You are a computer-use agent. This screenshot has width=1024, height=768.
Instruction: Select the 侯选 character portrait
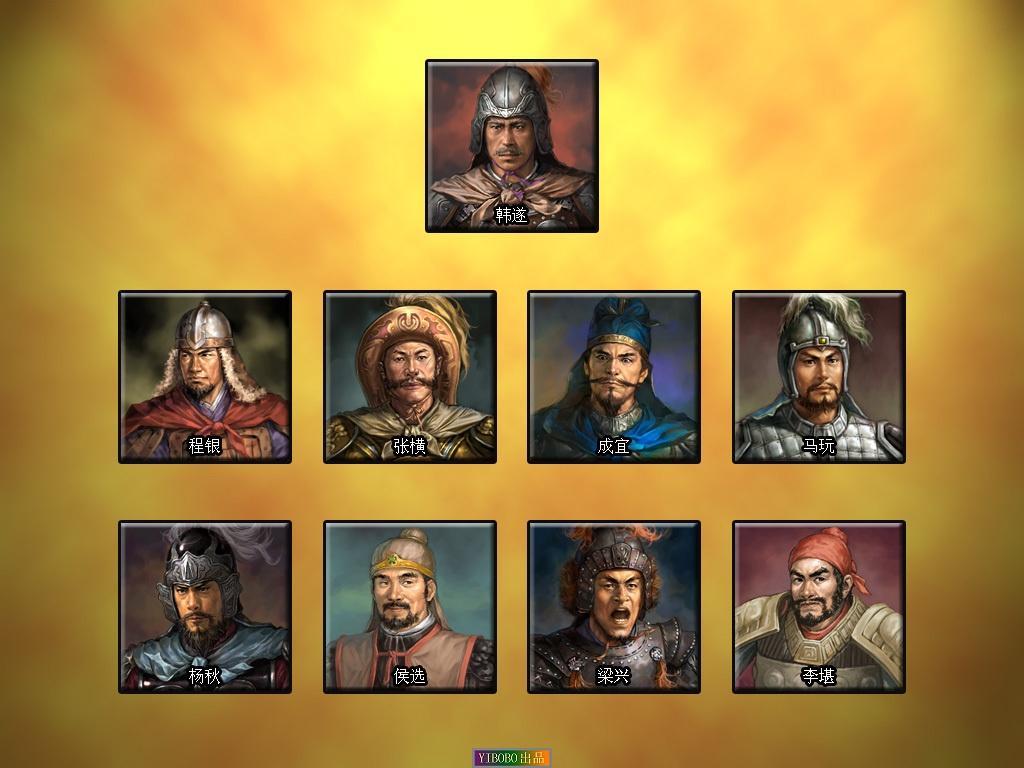tap(410, 607)
